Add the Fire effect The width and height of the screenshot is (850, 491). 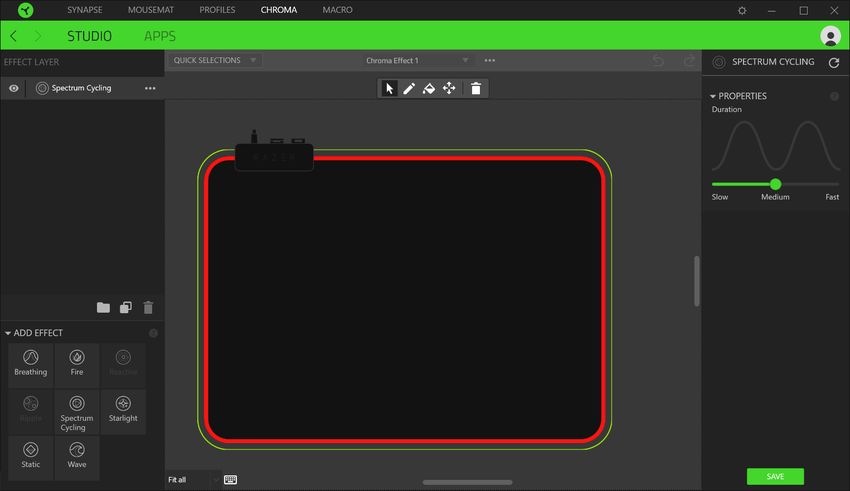[77, 364]
